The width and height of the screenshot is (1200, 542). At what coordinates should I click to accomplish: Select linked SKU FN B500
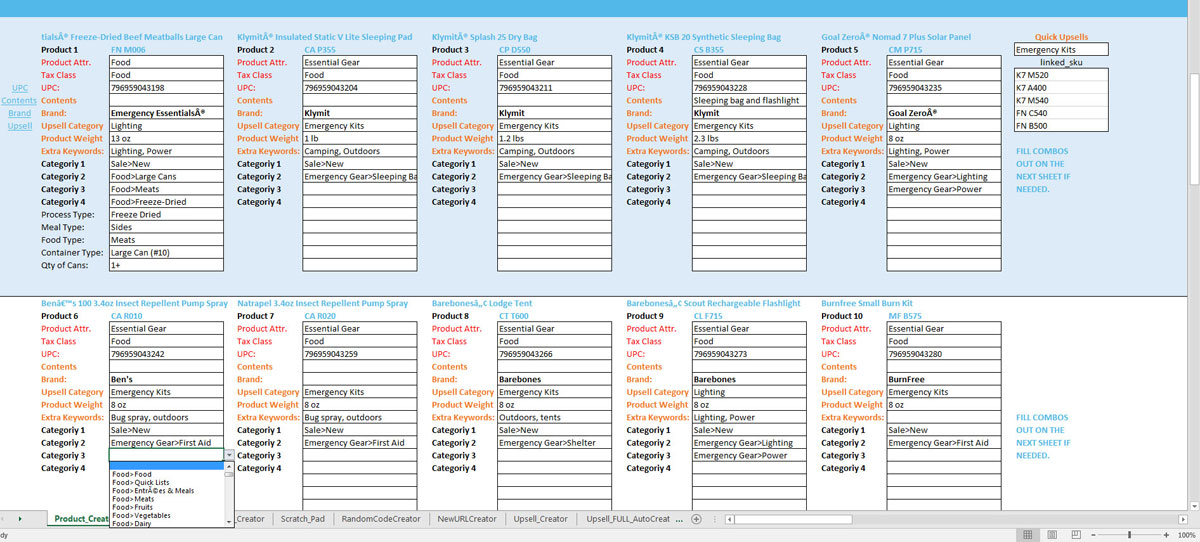(1061, 126)
